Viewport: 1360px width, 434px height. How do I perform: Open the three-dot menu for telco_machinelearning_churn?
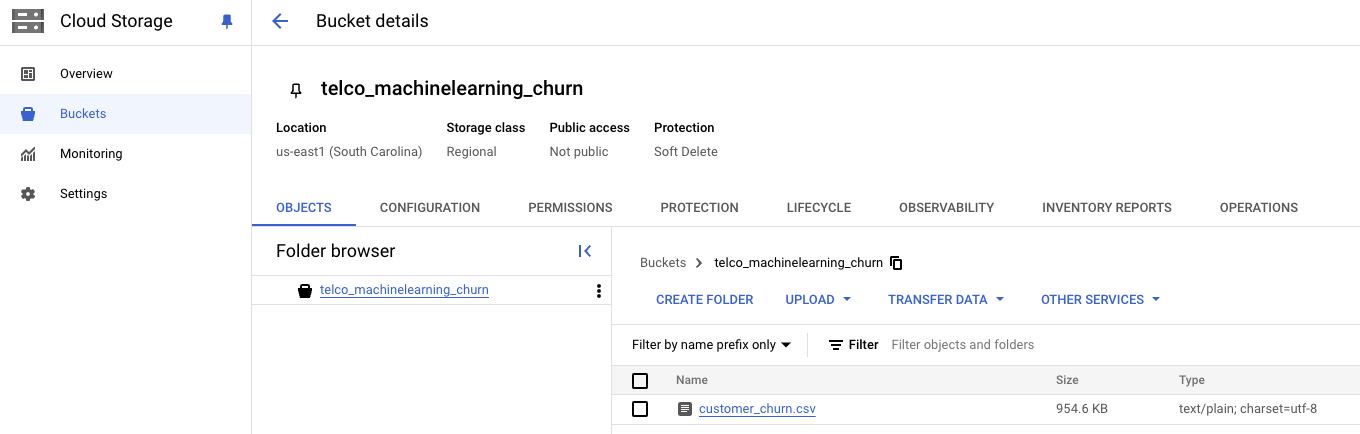tap(599, 291)
